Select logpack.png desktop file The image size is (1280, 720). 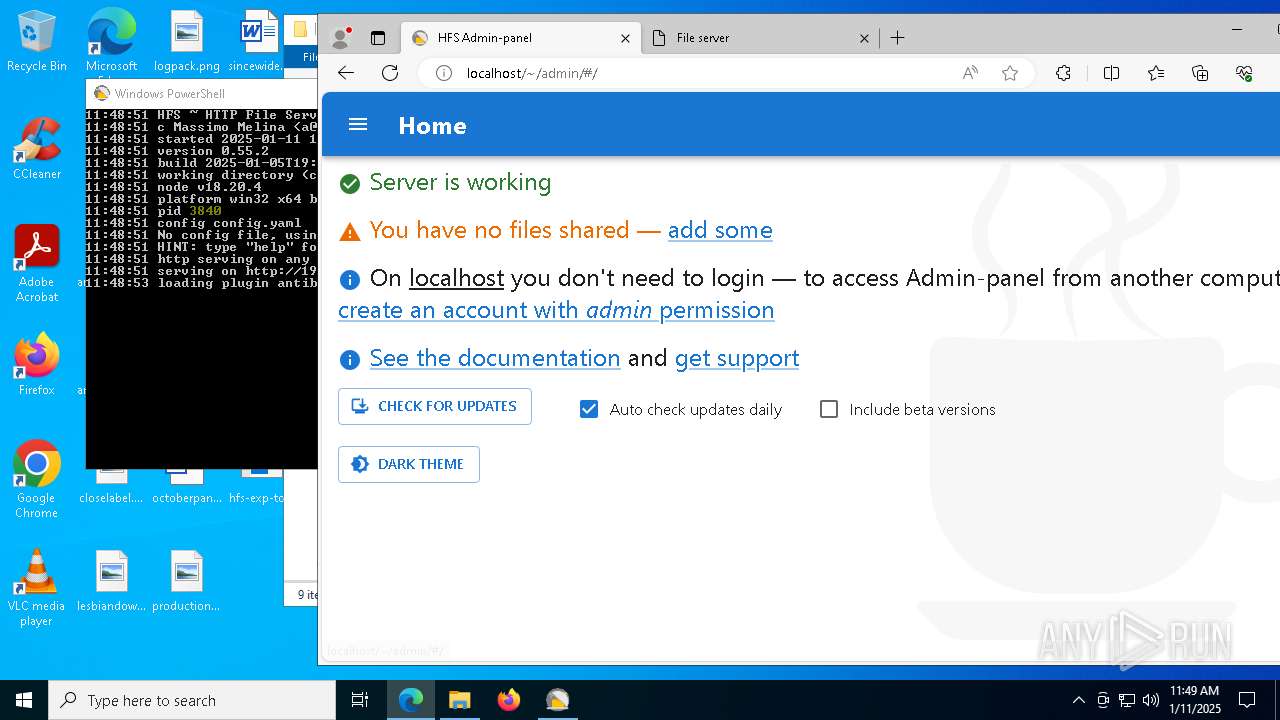tap(187, 42)
